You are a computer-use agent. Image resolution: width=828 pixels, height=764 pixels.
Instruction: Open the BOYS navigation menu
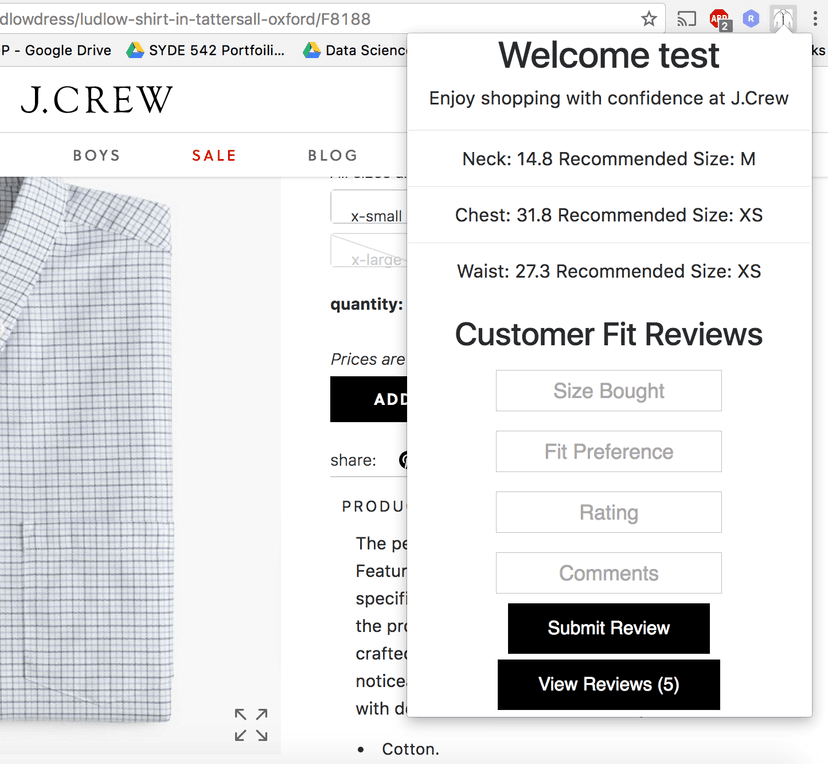point(96,155)
